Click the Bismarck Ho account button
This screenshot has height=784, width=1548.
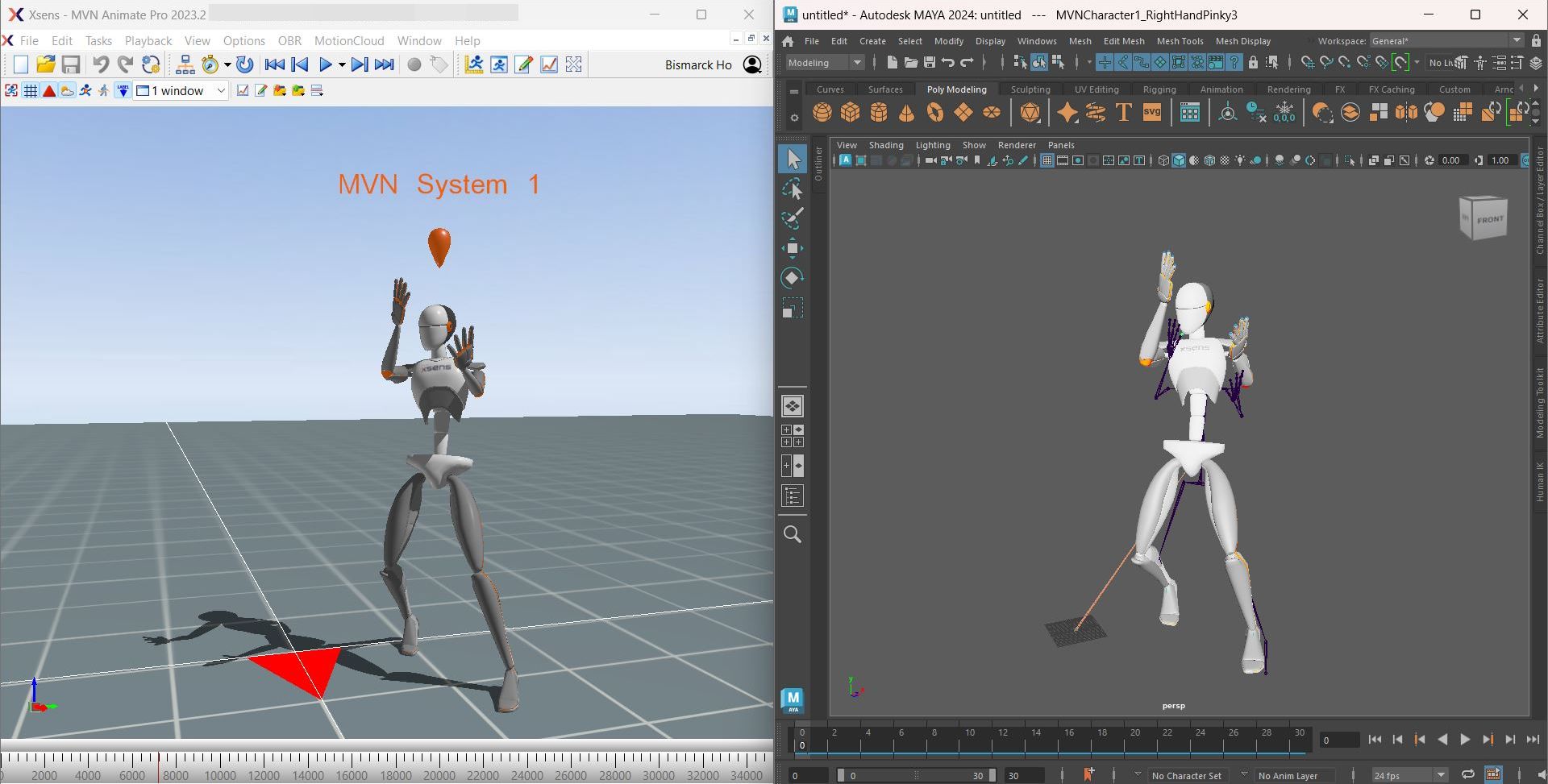click(751, 64)
